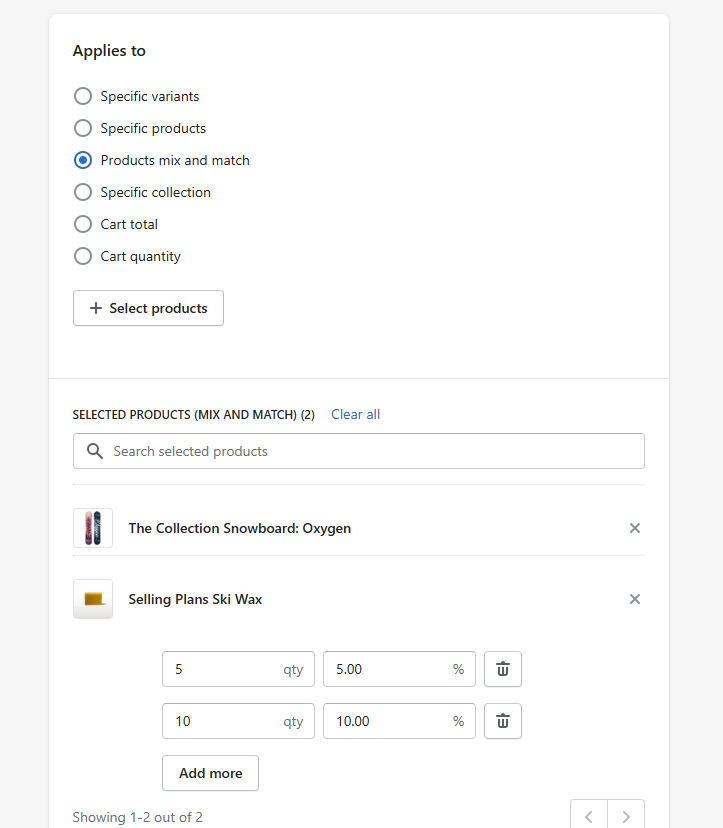The width and height of the screenshot is (723, 828).
Task: Click Selected Products (Mix and Match) heading
Action: click(x=193, y=415)
